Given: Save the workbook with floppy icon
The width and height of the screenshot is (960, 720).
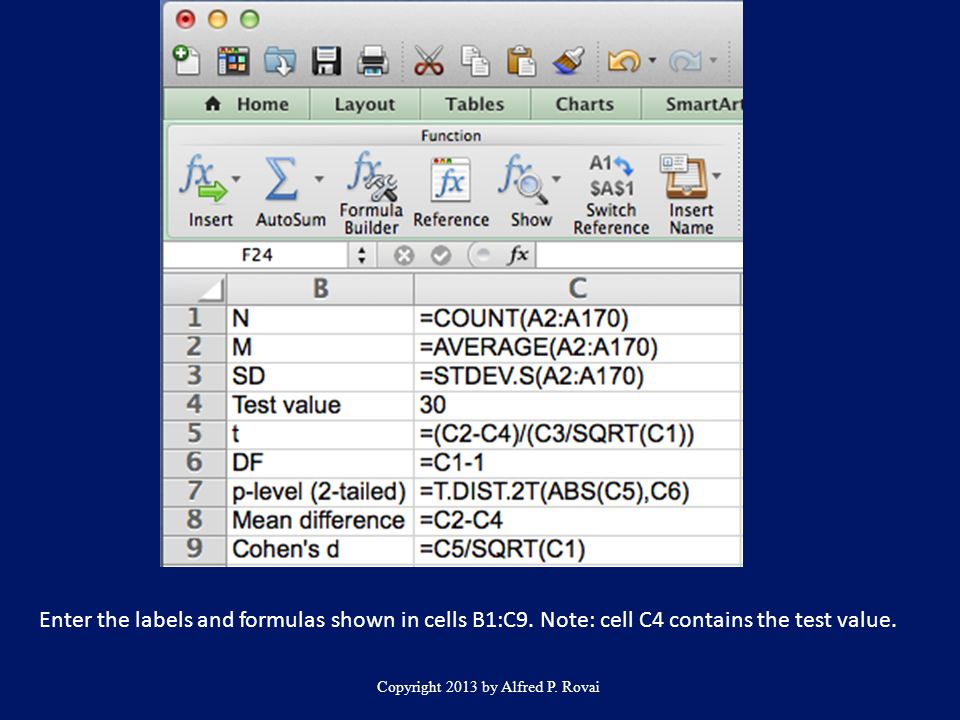Looking at the screenshot, I should 326,61.
